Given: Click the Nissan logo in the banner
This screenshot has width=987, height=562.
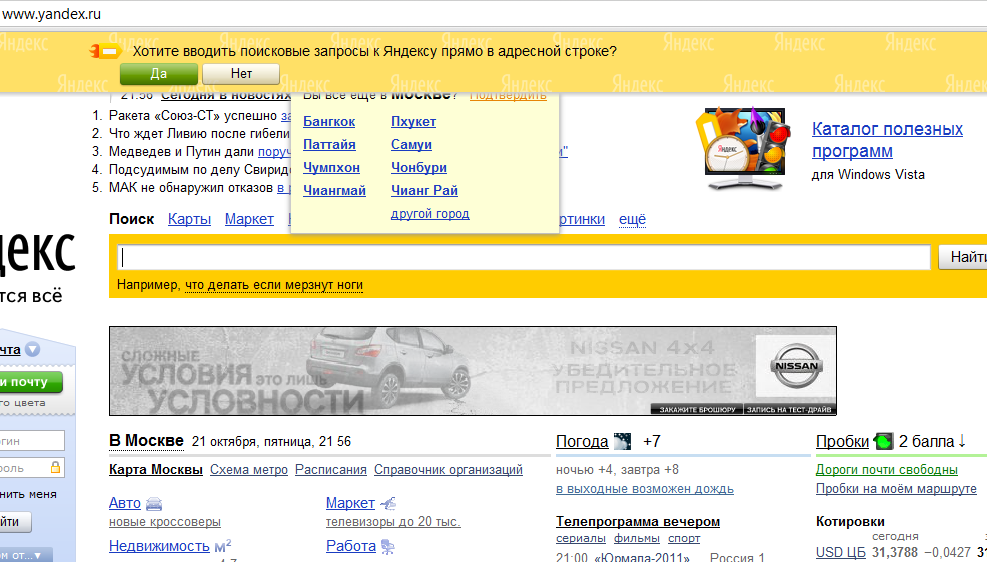Looking at the screenshot, I should point(796,366).
